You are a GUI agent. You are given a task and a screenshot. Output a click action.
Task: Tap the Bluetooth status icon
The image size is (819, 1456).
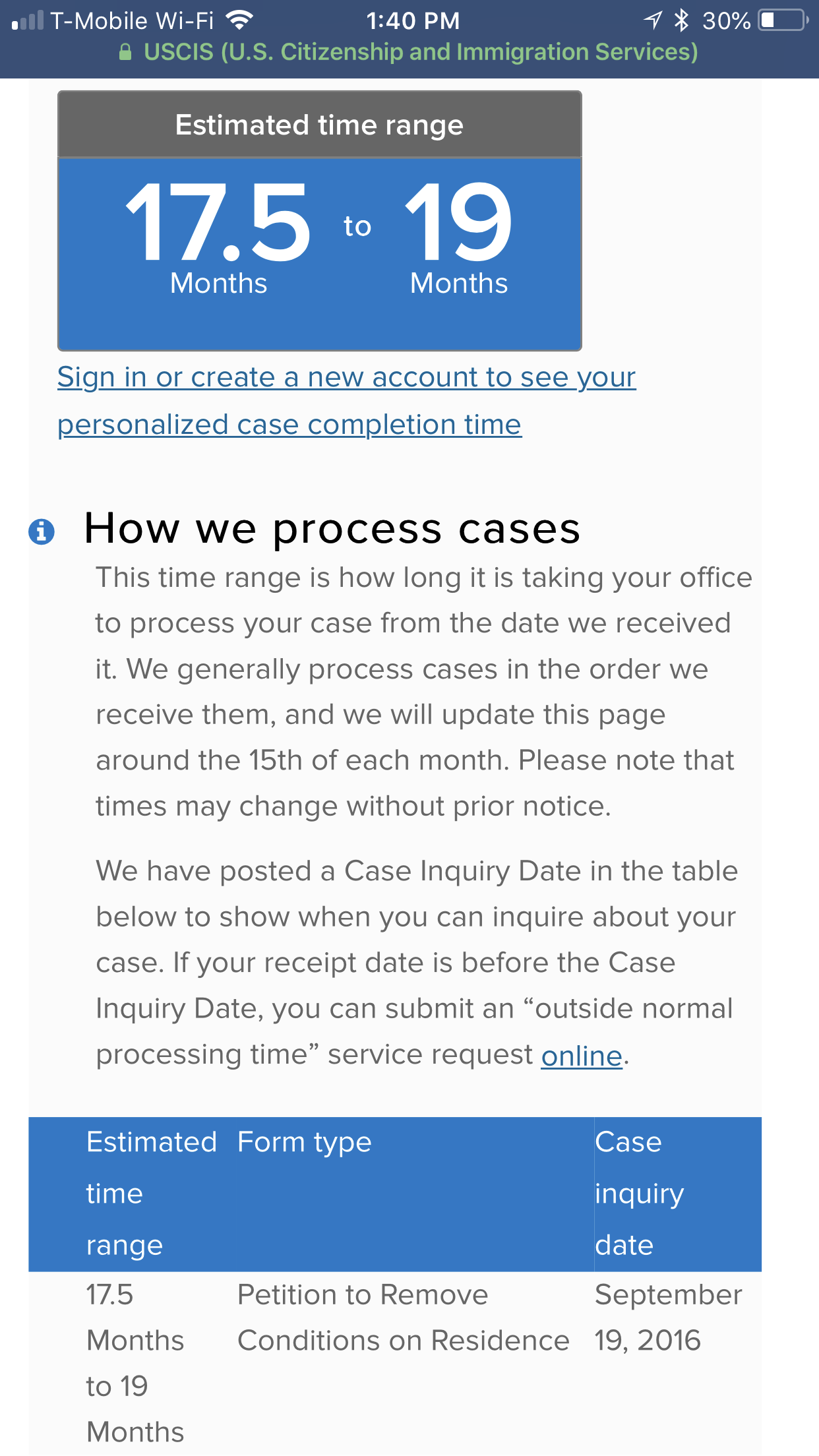tap(681, 20)
